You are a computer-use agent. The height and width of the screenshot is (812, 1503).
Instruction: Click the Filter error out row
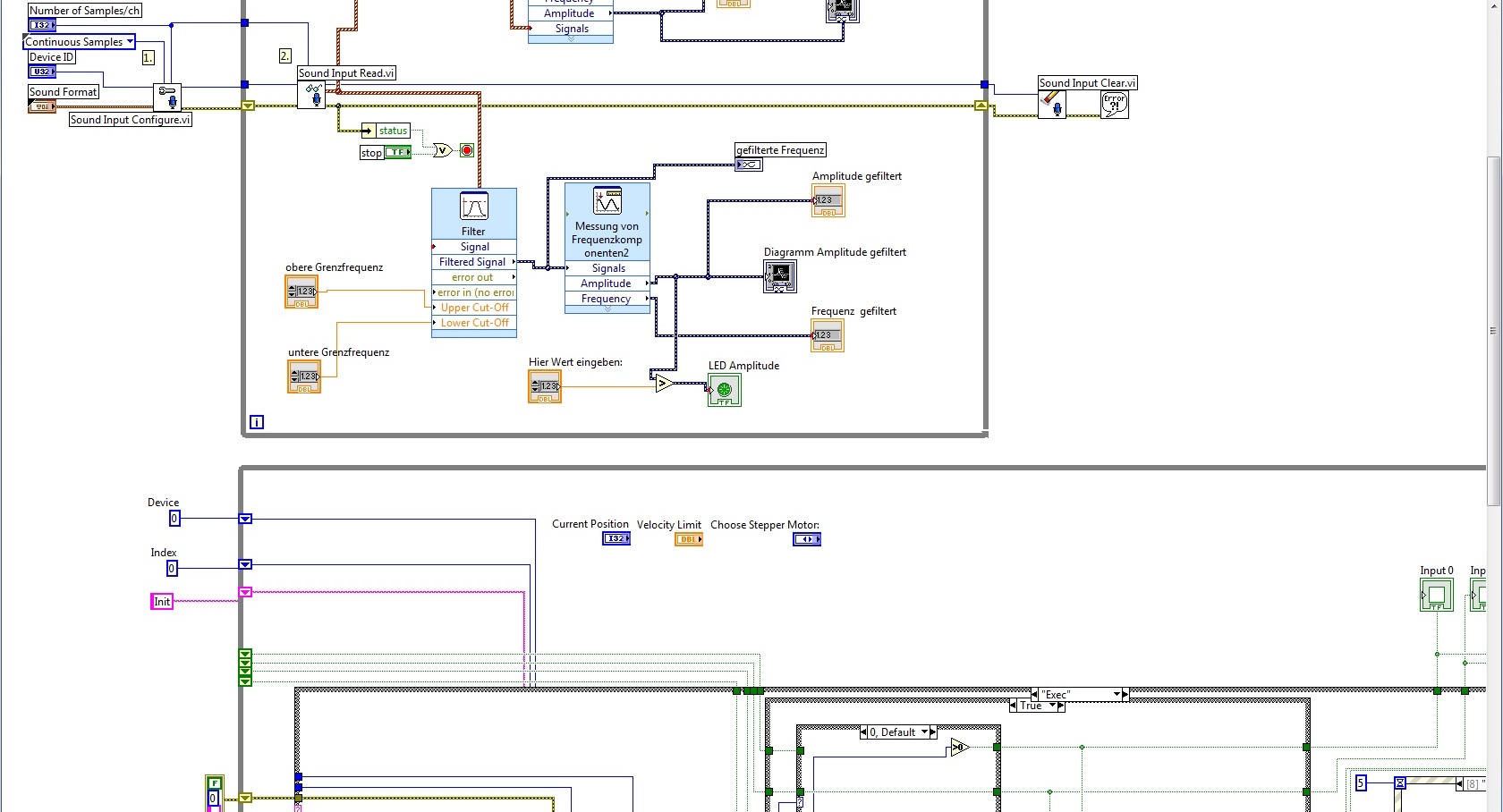tap(474, 277)
